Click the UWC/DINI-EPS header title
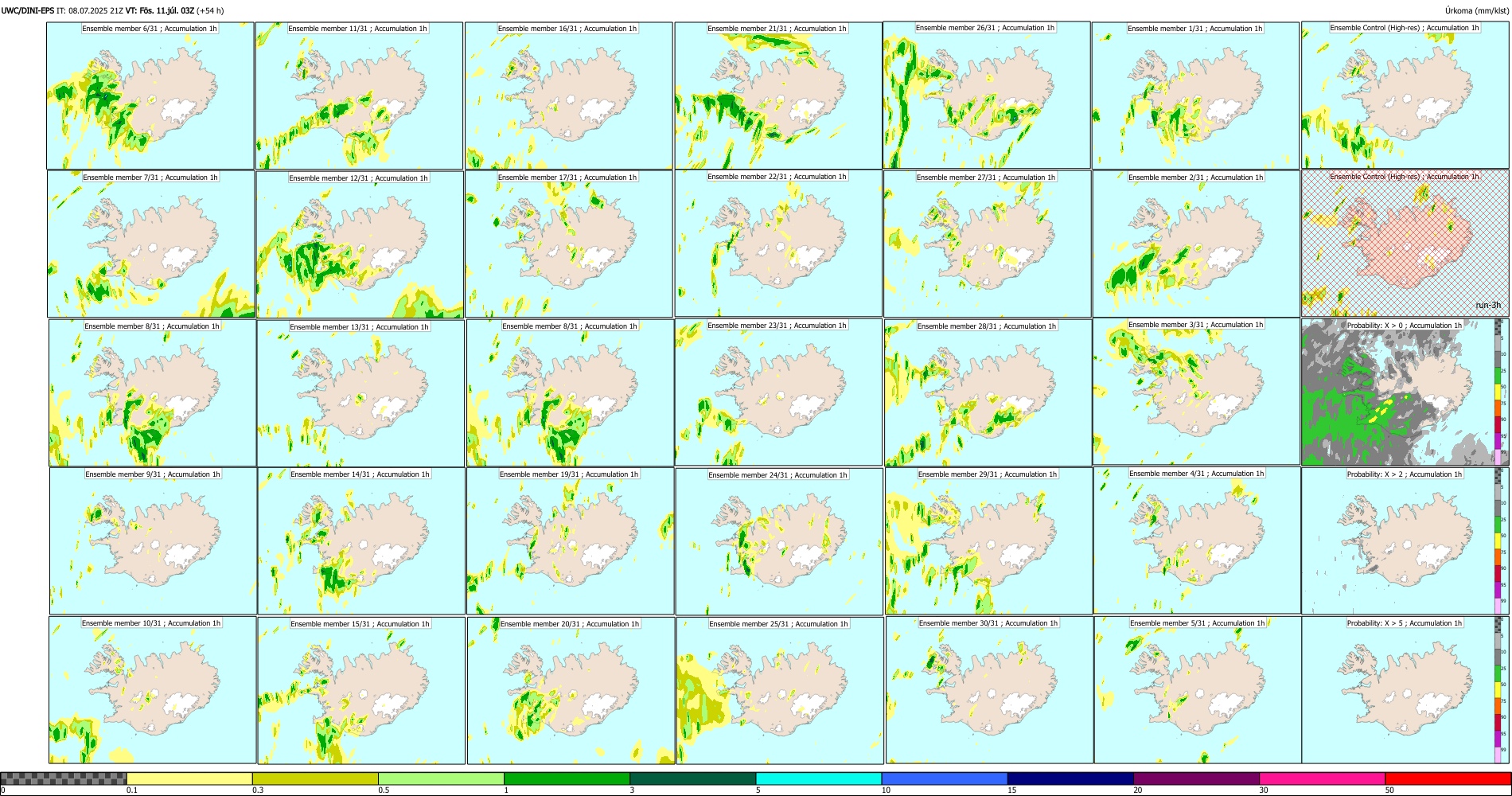The width and height of the screenshot is (1512, 796). [28, 11]
